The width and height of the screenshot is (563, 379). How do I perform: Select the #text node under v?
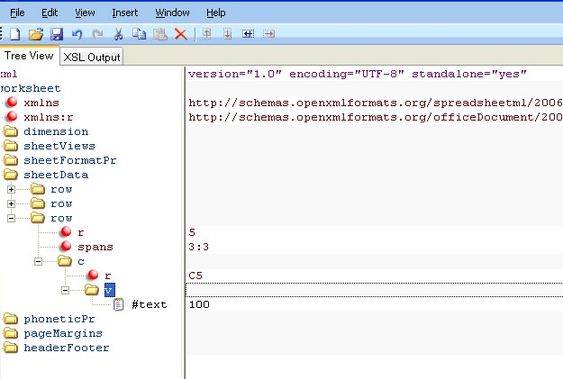point(149,305)
